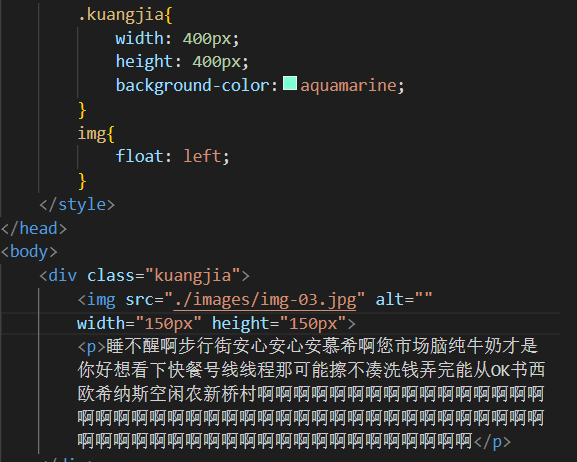Click the empty alt attribute value

tap(424, 297)
